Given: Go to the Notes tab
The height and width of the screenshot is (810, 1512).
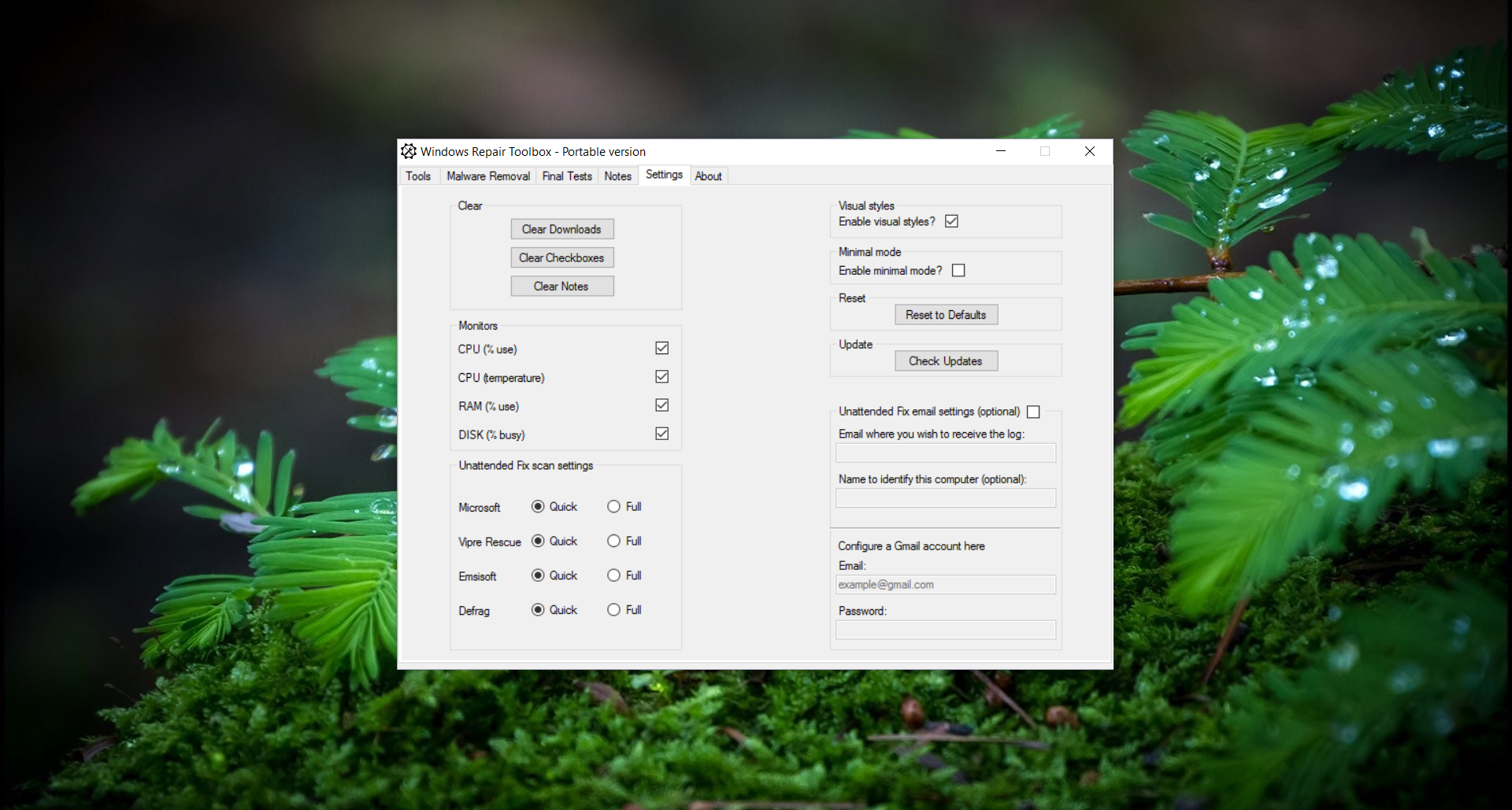Looking at the screenshot, I should 617,176.
